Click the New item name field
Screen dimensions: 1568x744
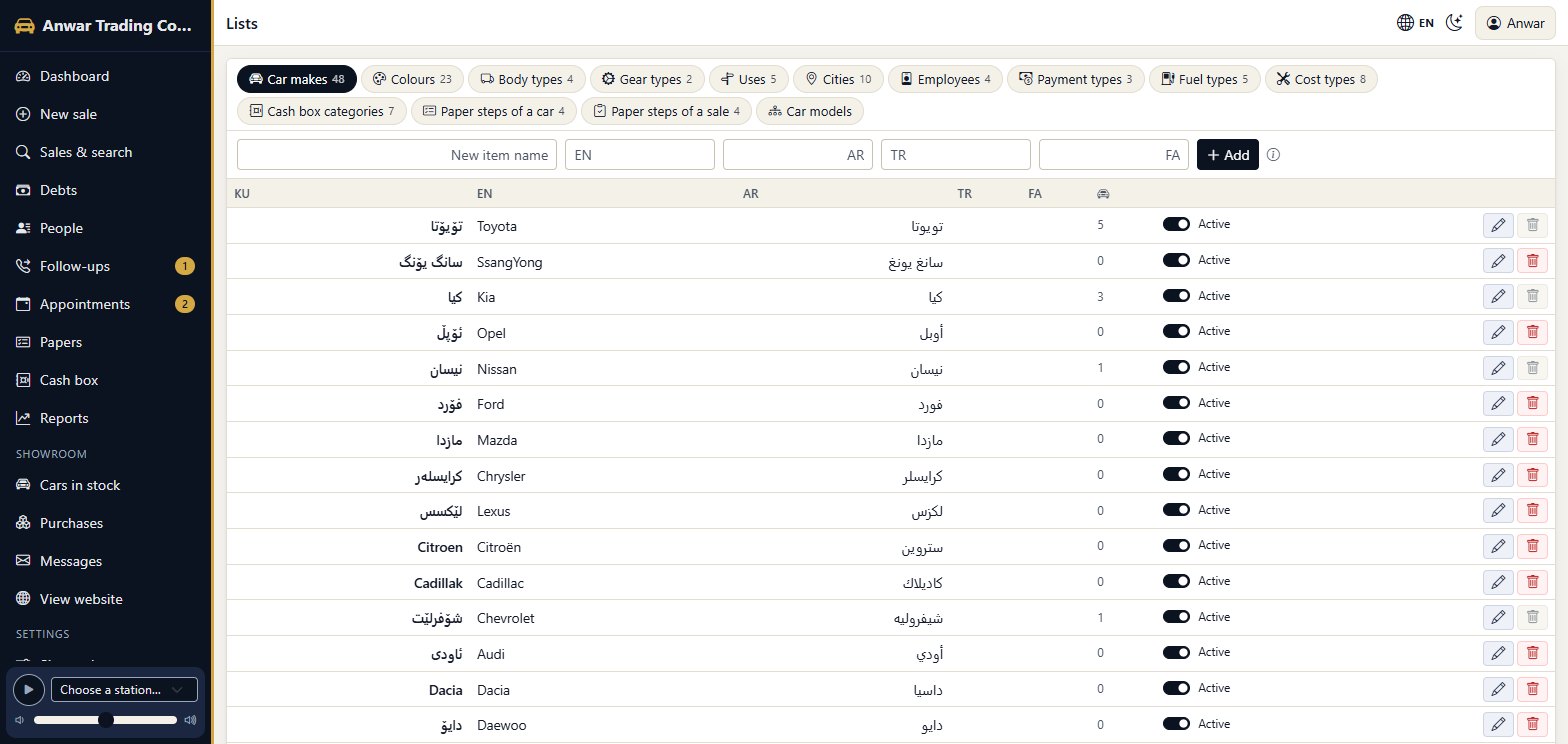click(397, 155)
